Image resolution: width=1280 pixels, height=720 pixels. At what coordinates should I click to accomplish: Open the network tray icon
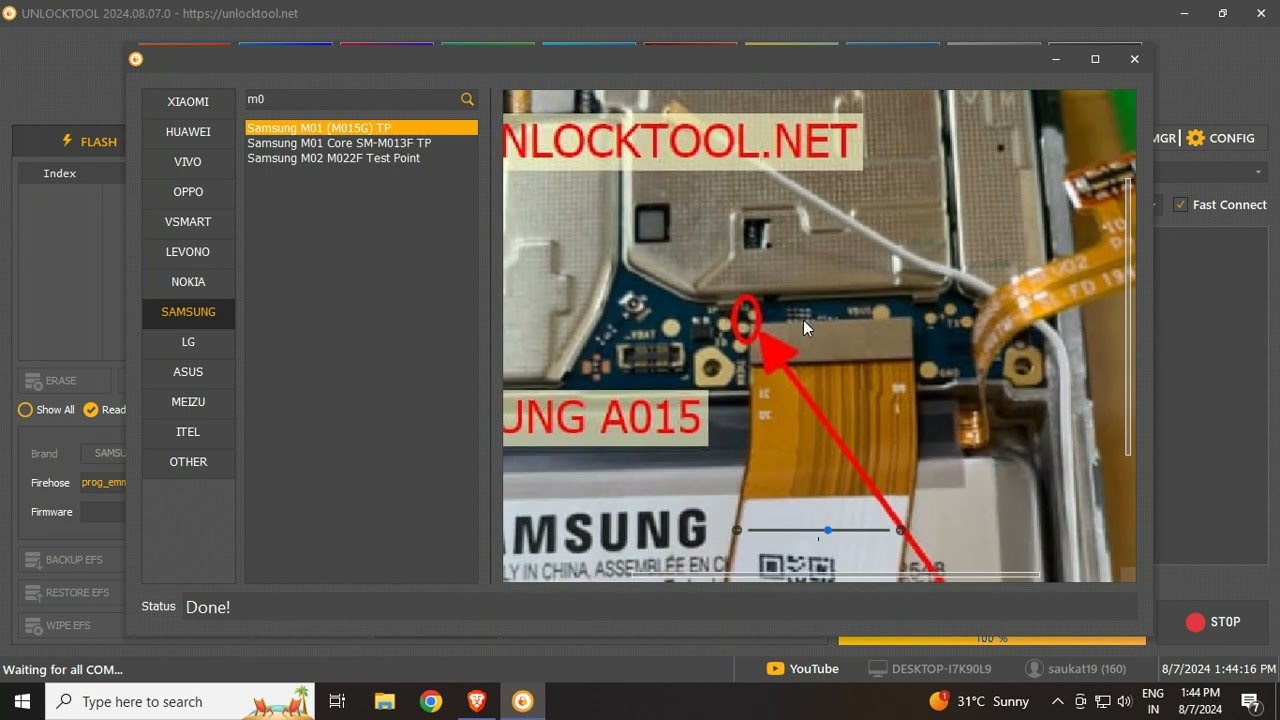point(1102,702)
